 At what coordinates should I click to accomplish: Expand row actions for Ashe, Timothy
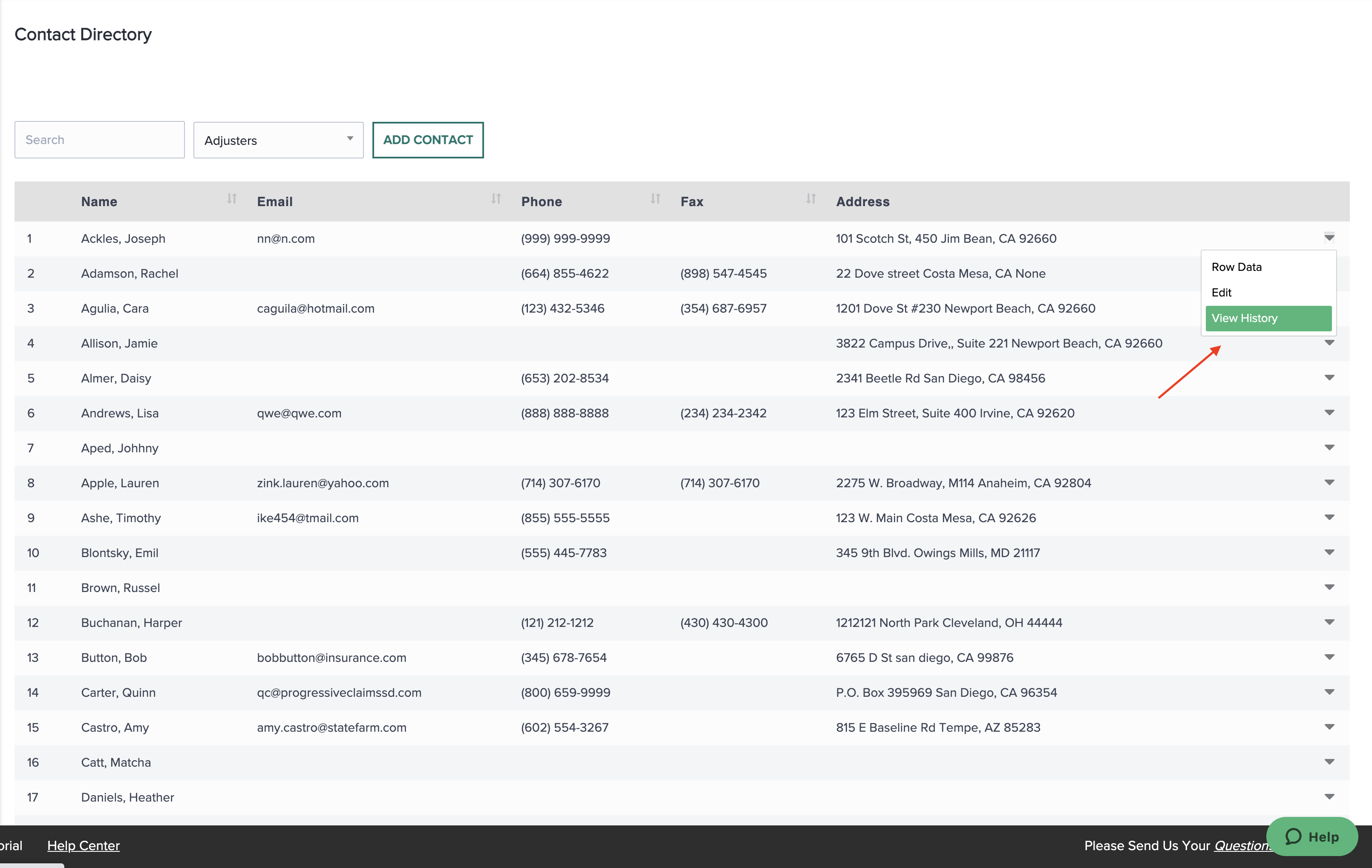(x=1329, y=517)
